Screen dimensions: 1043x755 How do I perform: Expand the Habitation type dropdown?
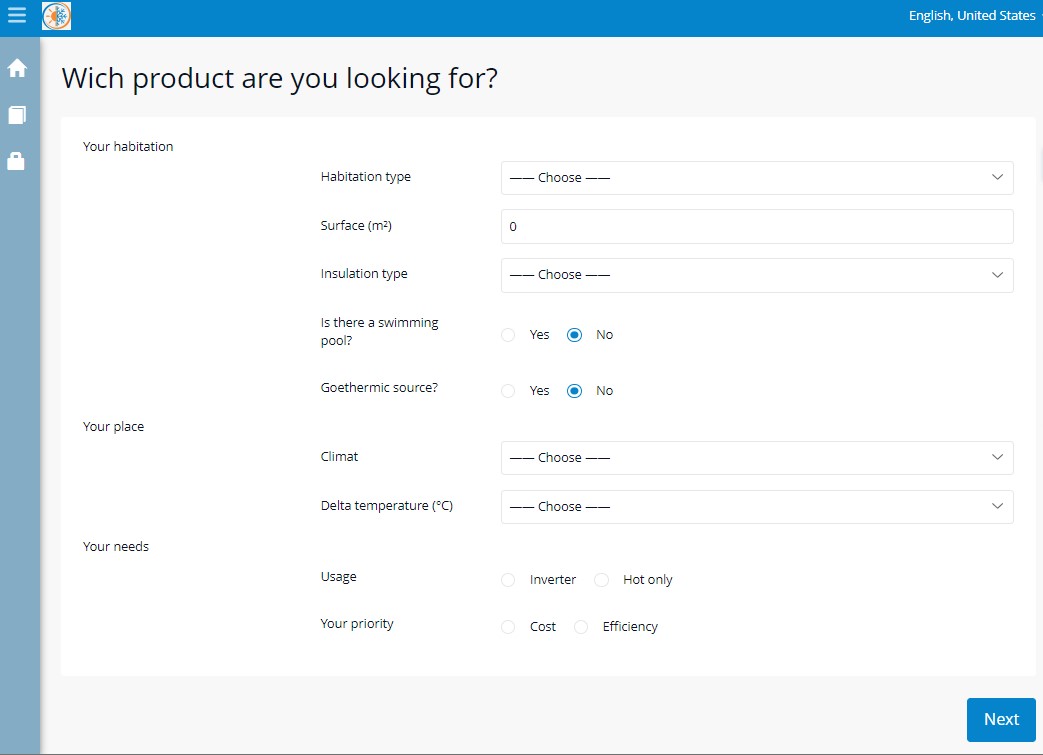pos(756,178)
